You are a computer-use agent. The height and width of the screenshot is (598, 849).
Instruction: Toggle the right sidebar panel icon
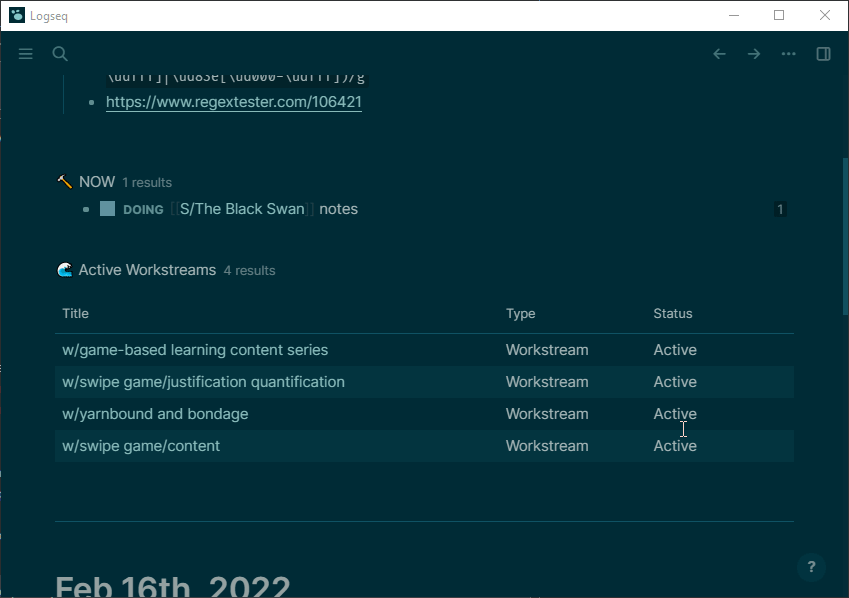tap(823, 54)
